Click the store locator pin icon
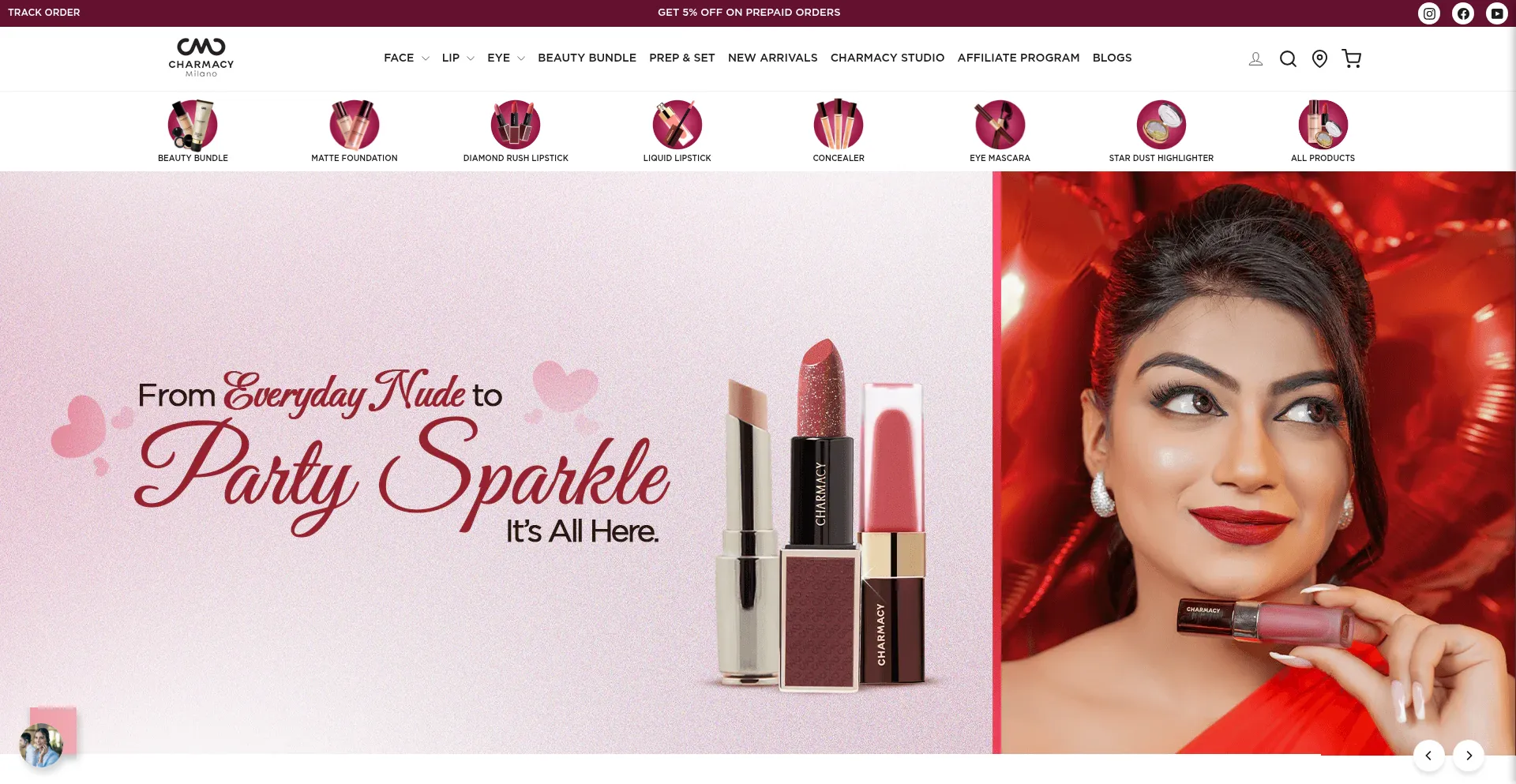The image size is (1516, 784). point(1319,58)
